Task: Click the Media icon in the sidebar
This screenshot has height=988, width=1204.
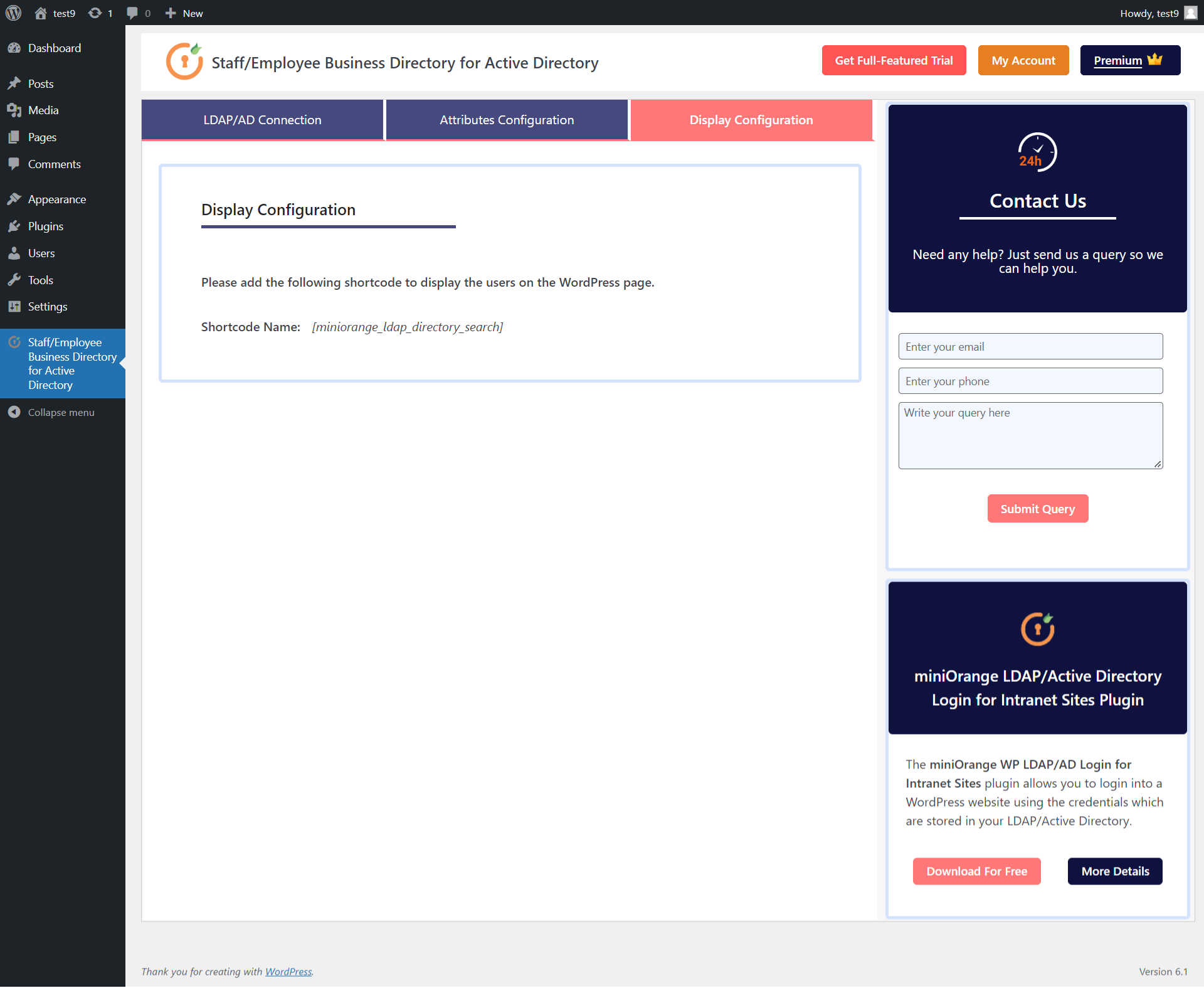Action: pos(14,110)
